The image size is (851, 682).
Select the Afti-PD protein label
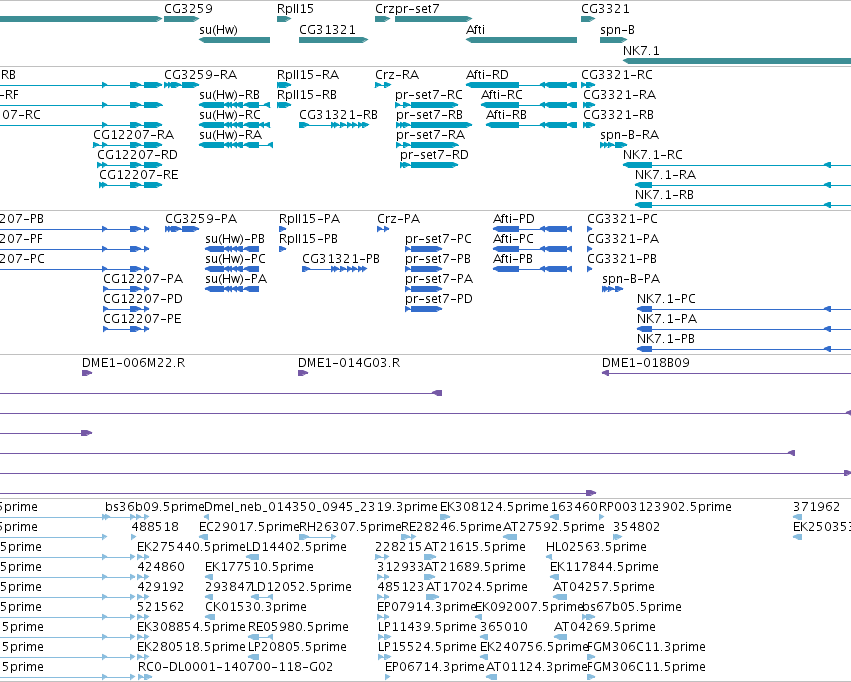click(513, 219)
